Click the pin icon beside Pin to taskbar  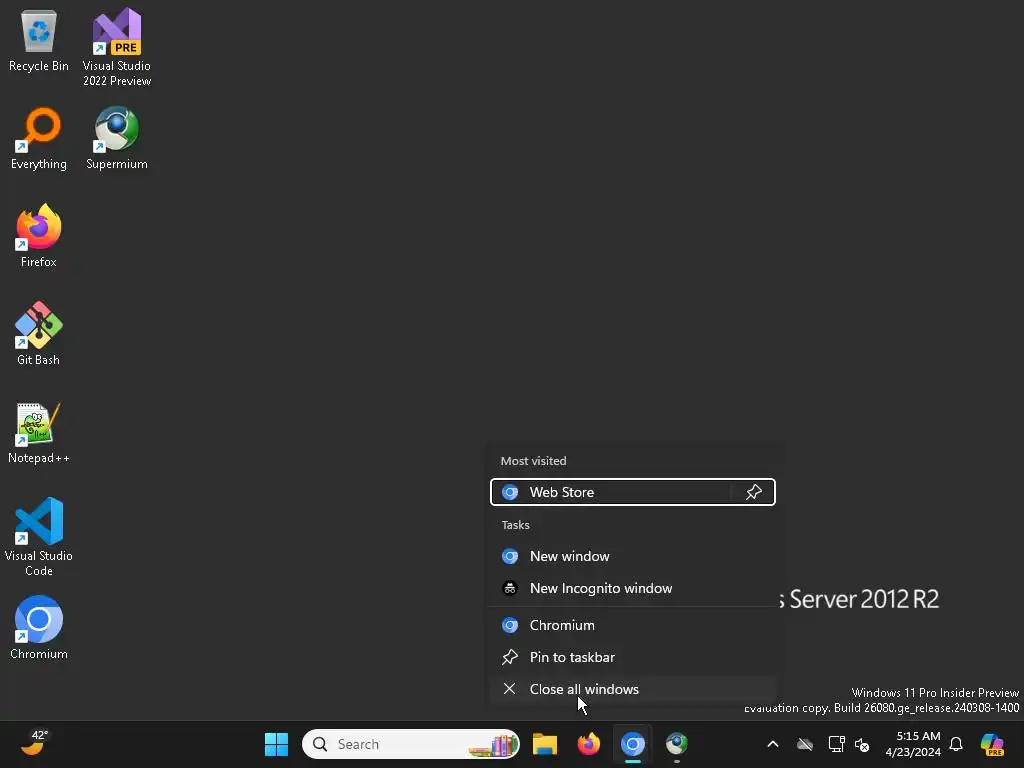pos(509,658)
